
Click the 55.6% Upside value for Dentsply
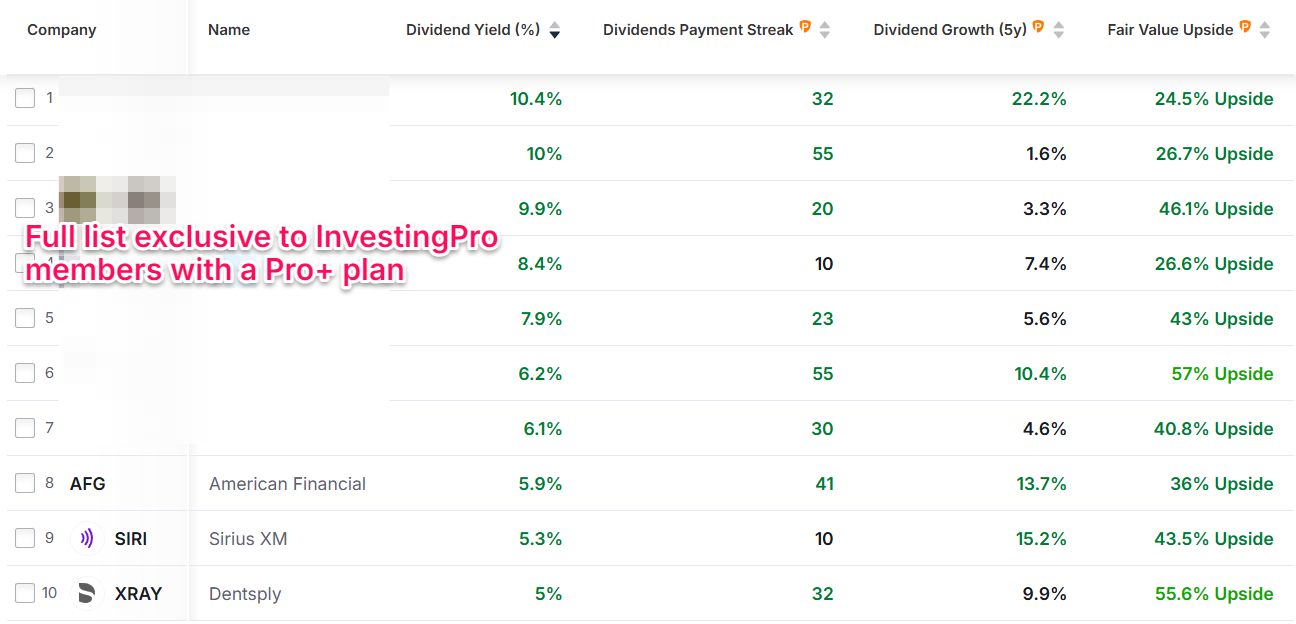click(1213, 593)
